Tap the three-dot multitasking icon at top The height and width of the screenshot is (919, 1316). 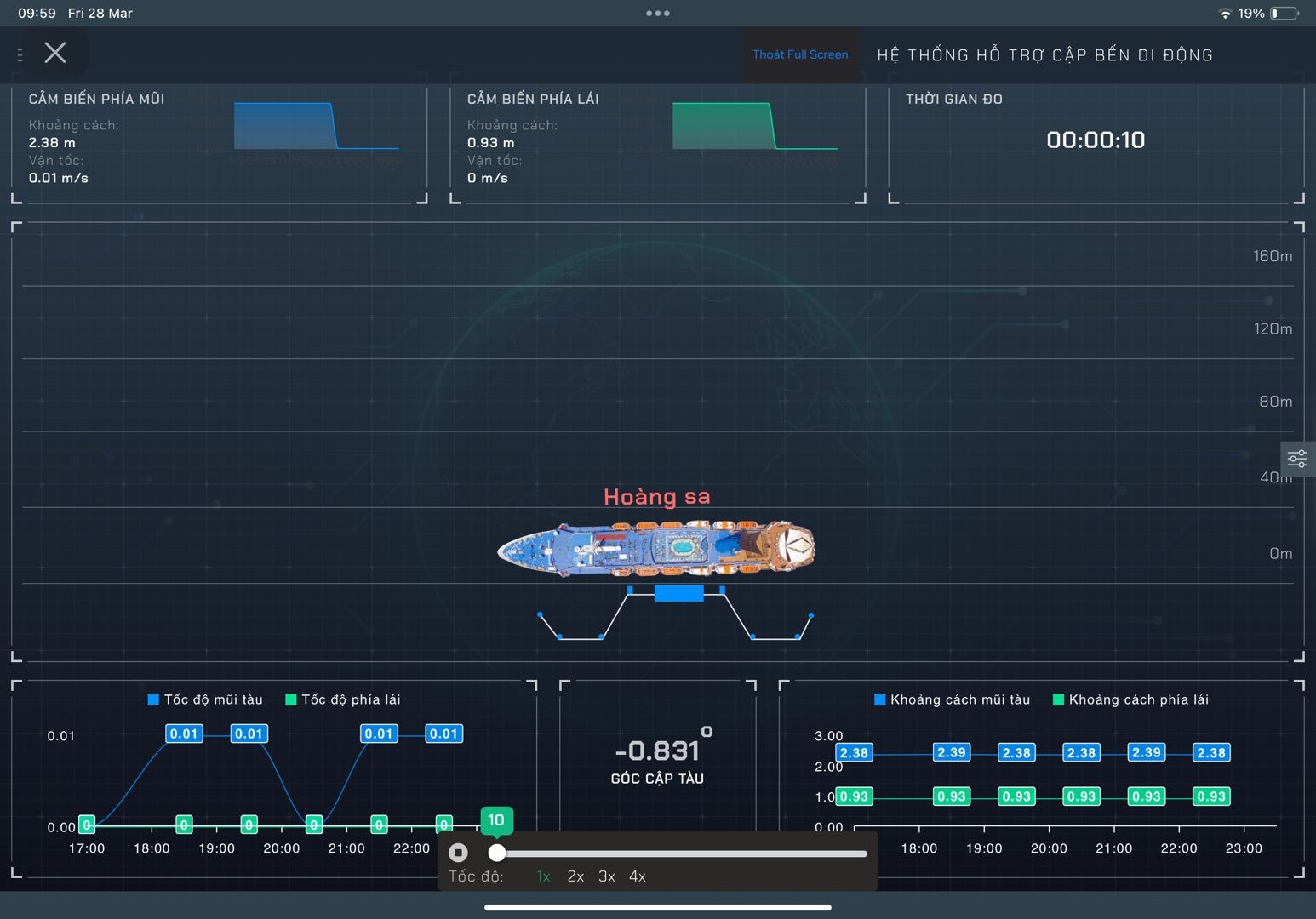(657, 14)
